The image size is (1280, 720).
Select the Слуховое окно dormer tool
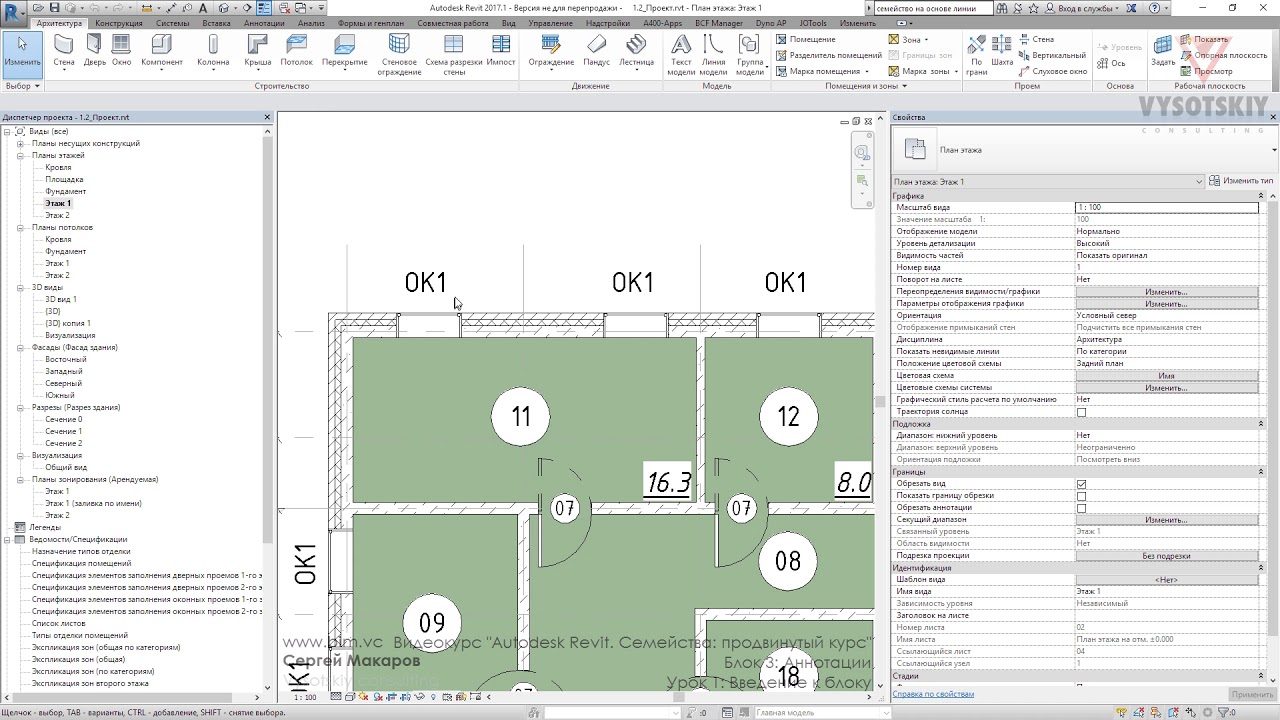tap(1053, 71)
